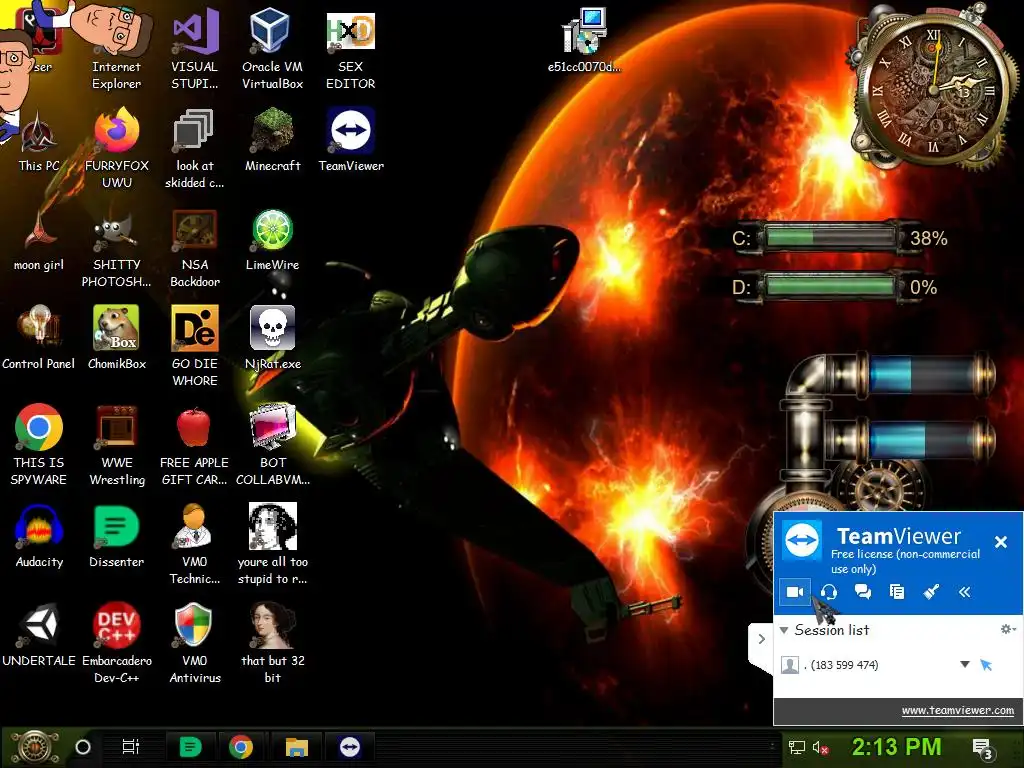Open the 2:13 PM taskbar clock
Screen dimensions: 1024x768
pos(896,746)
